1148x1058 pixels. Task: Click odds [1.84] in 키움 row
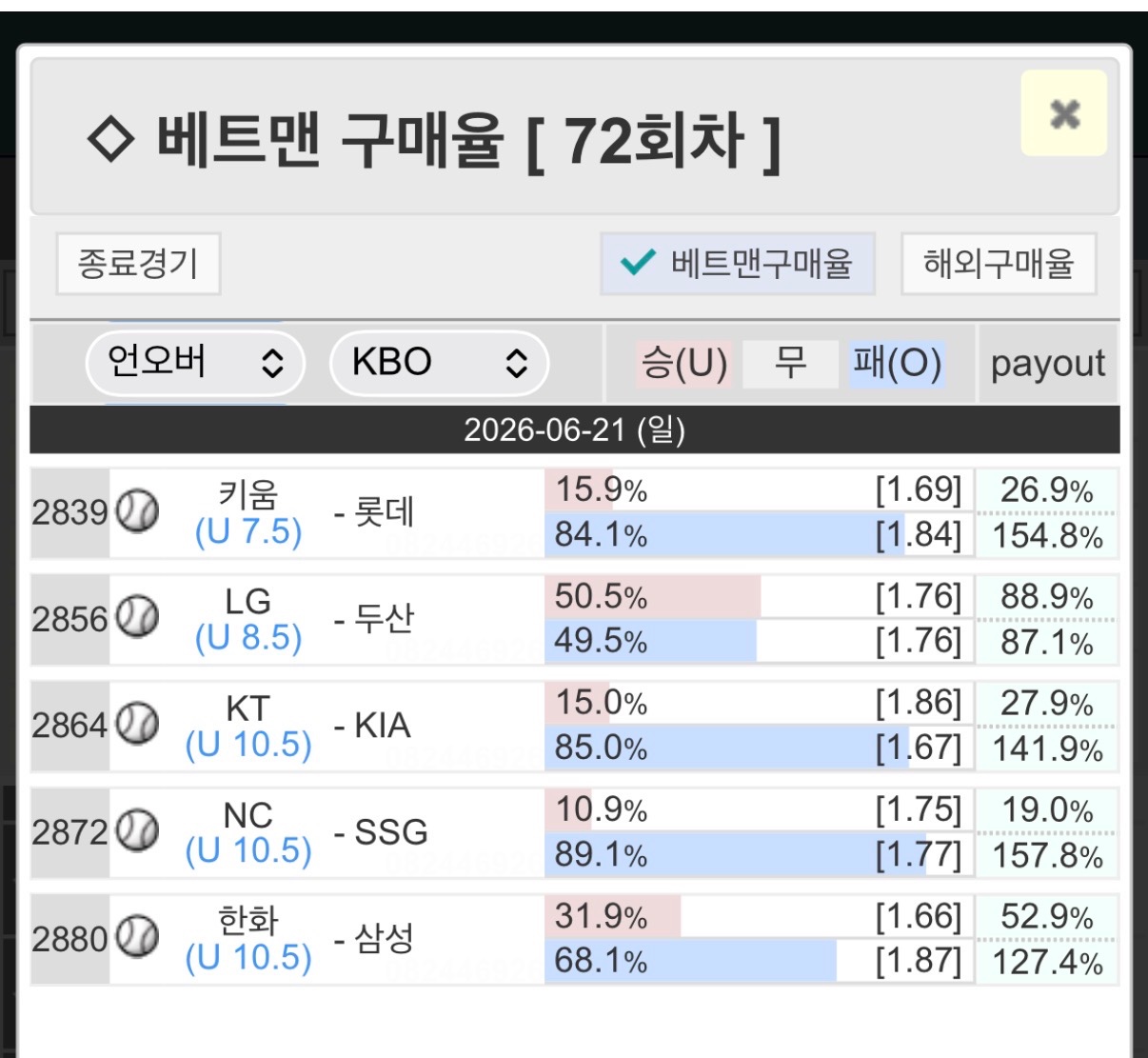(919, 534)
